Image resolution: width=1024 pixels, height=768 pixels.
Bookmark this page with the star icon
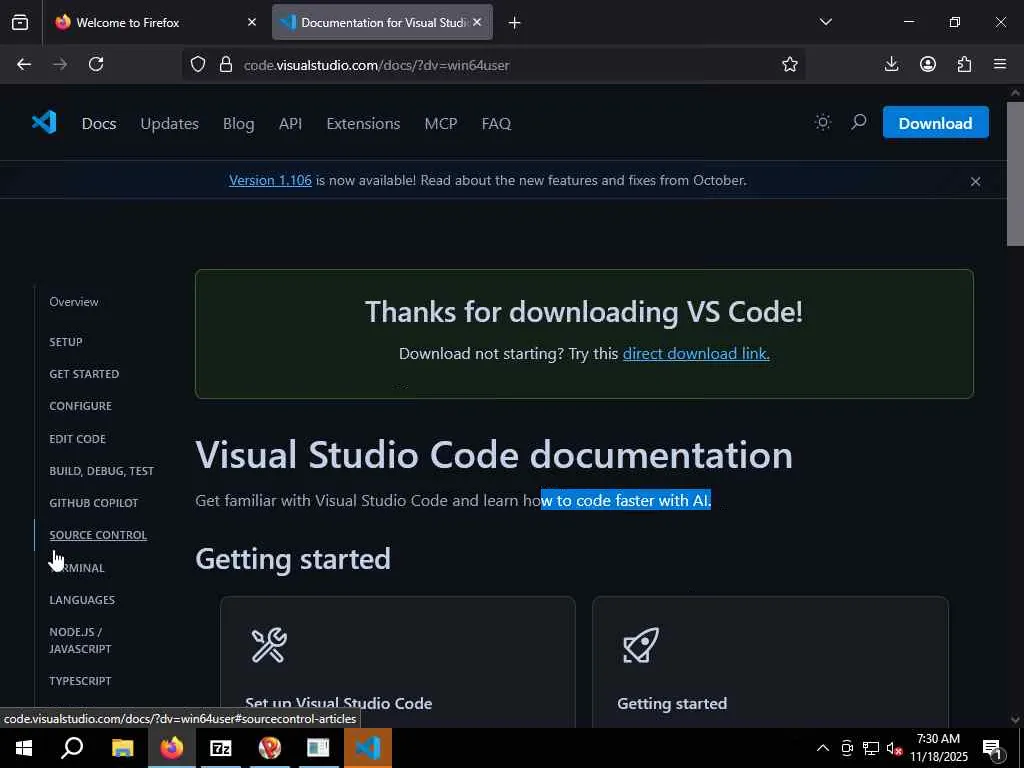[790, 64]
